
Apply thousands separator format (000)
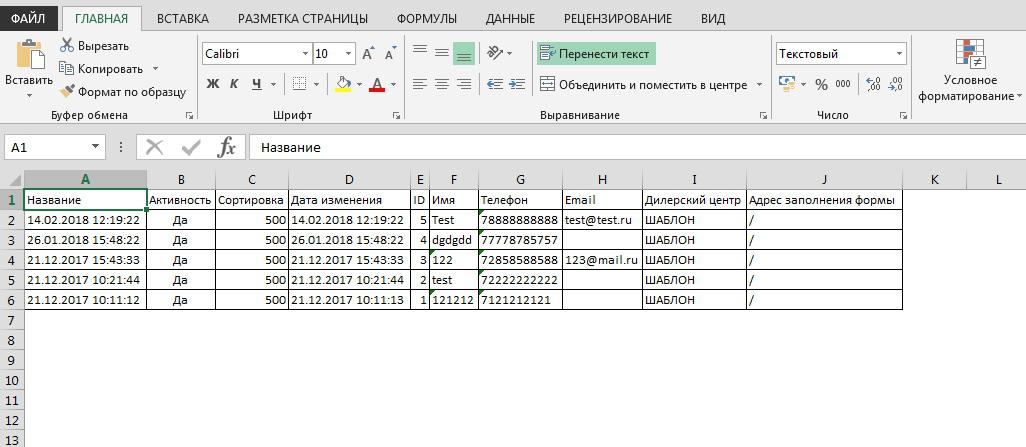point(843,84)
